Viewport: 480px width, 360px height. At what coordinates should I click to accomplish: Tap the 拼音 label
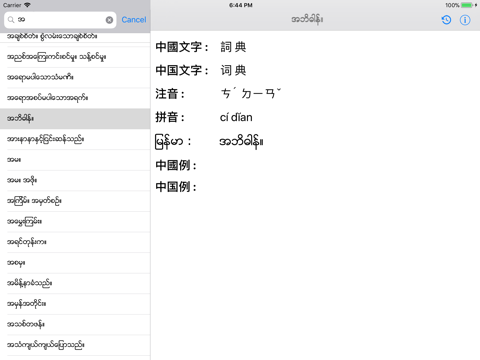[170, 117]
